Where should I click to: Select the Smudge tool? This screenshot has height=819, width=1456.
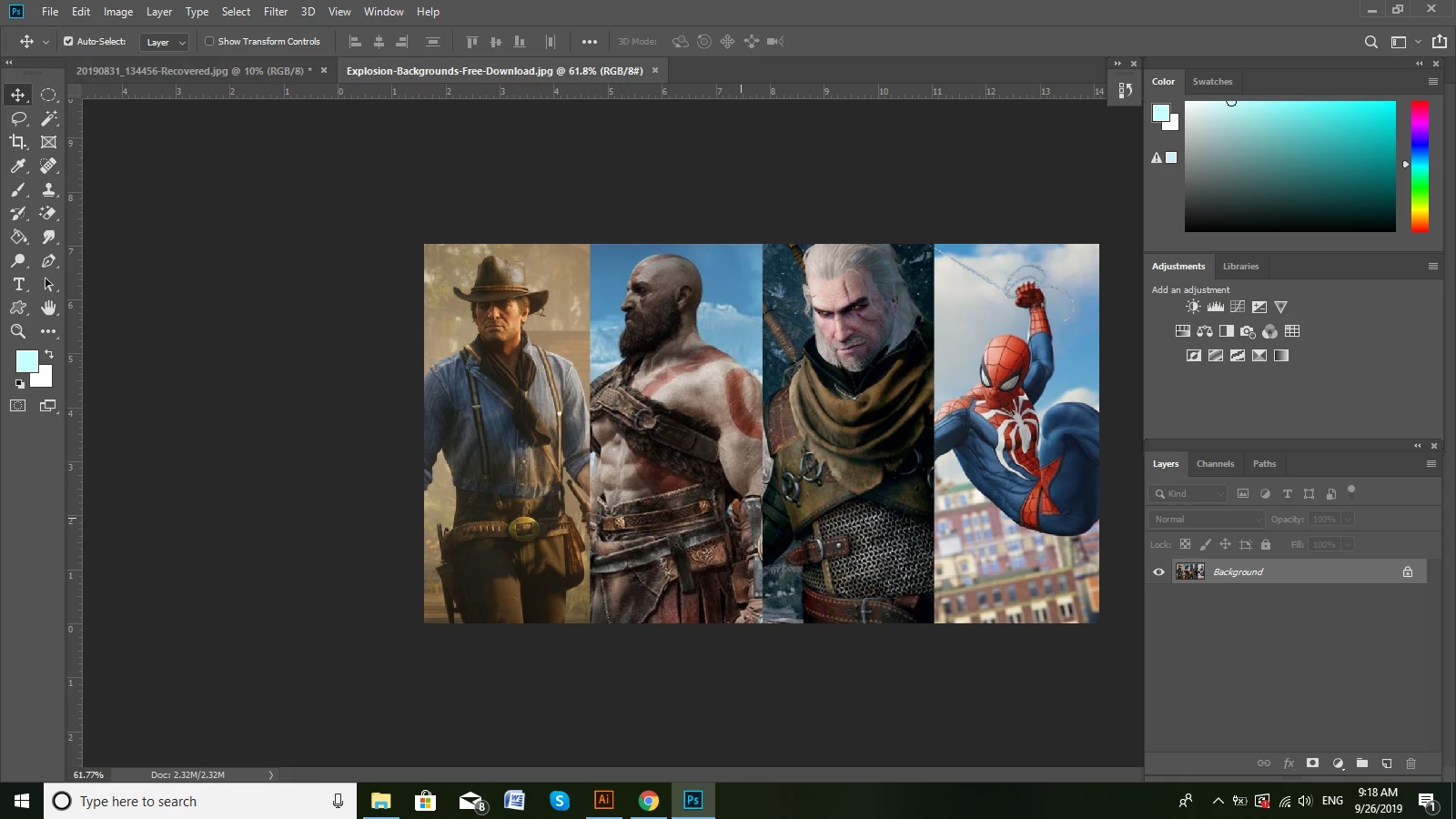(x=49, y=237)
